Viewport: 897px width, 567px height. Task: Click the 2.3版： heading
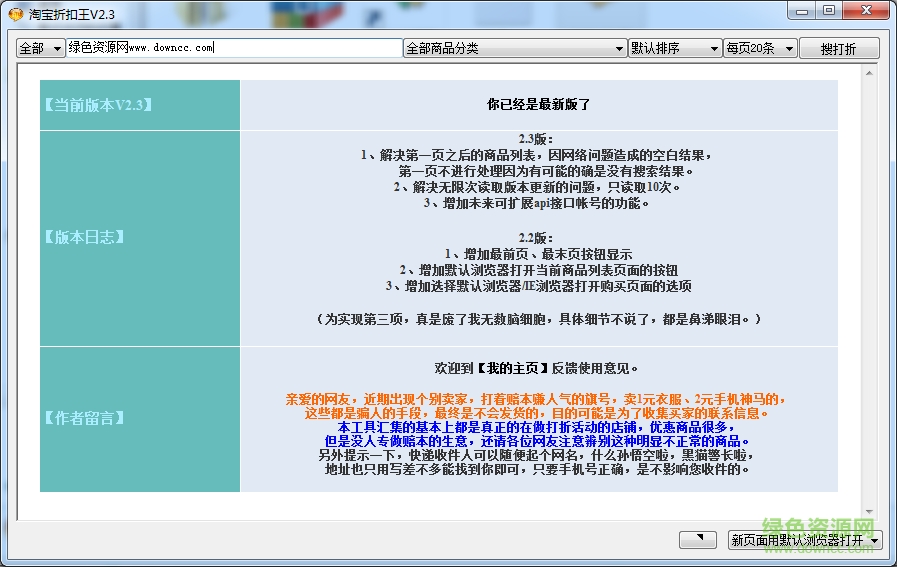[536, 139]
